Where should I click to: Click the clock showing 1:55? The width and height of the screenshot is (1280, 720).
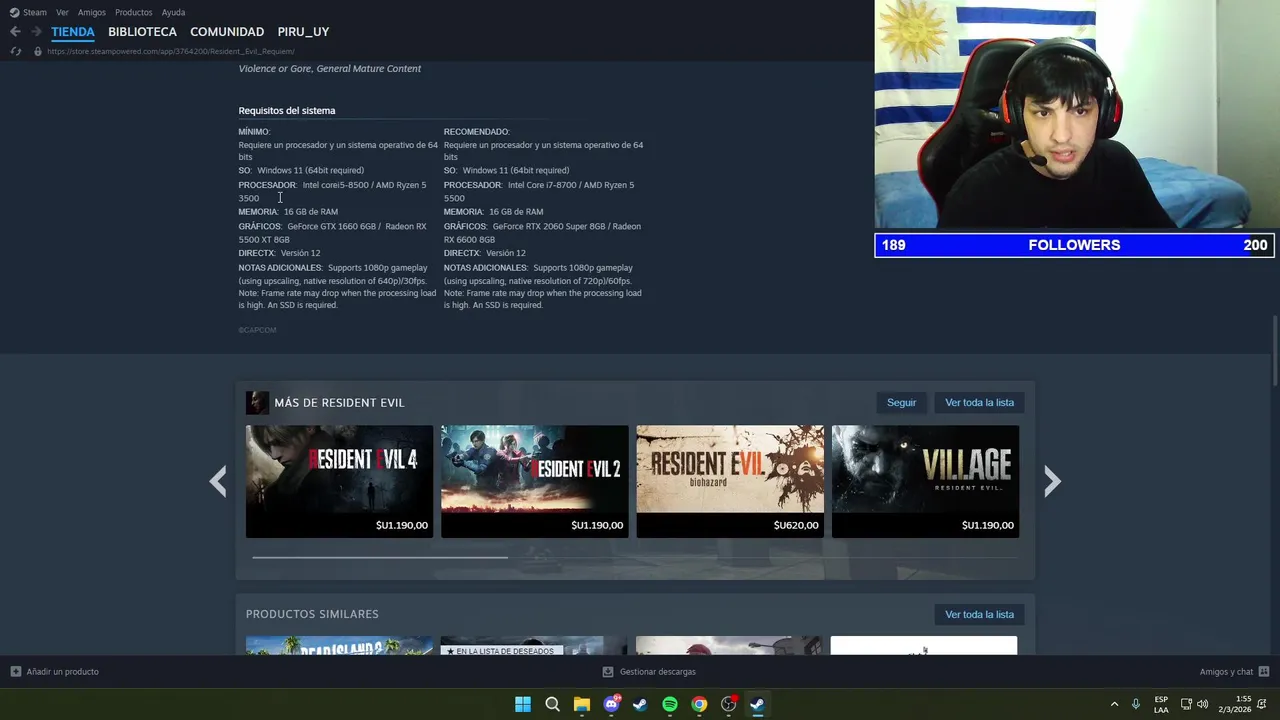1244,699
